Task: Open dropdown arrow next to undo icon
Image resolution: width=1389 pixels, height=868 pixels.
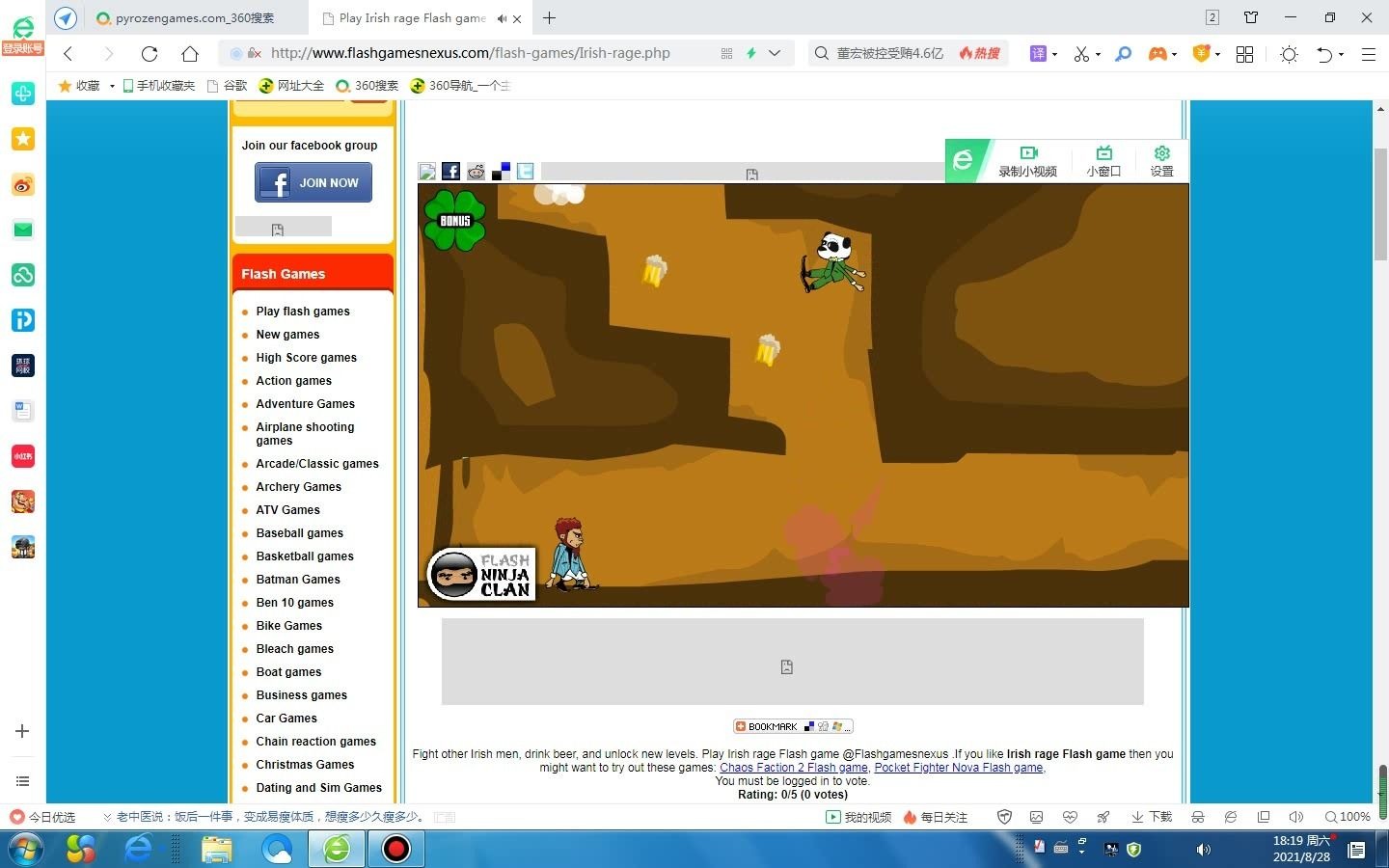Action: click(1341, 55)
